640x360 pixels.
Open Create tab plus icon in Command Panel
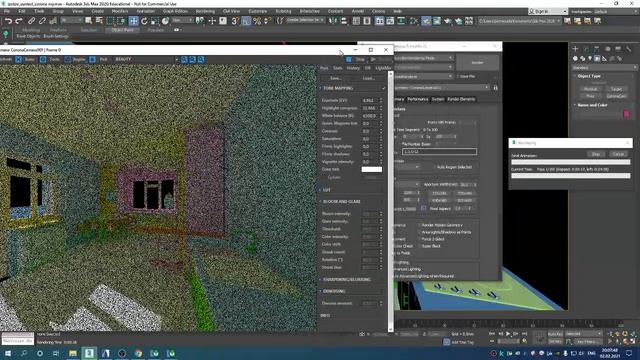point(576,49)
